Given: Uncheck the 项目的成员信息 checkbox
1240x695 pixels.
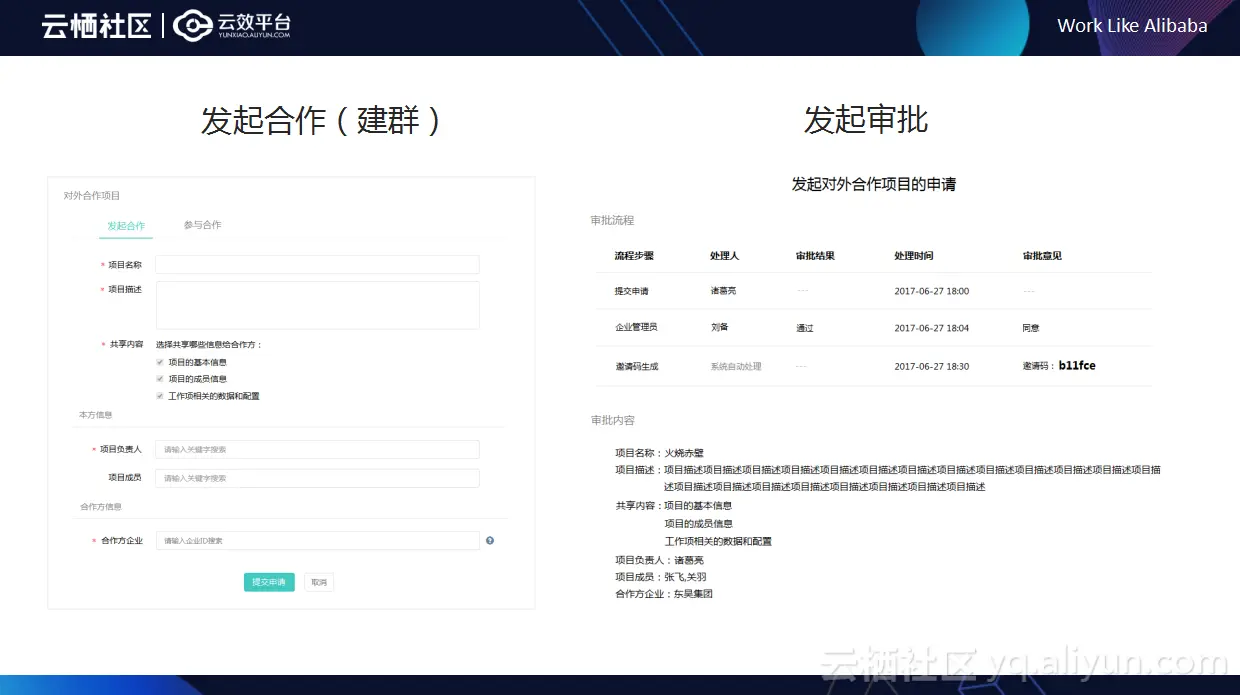Looking at the screenshot, I should [x=159, y=379].
